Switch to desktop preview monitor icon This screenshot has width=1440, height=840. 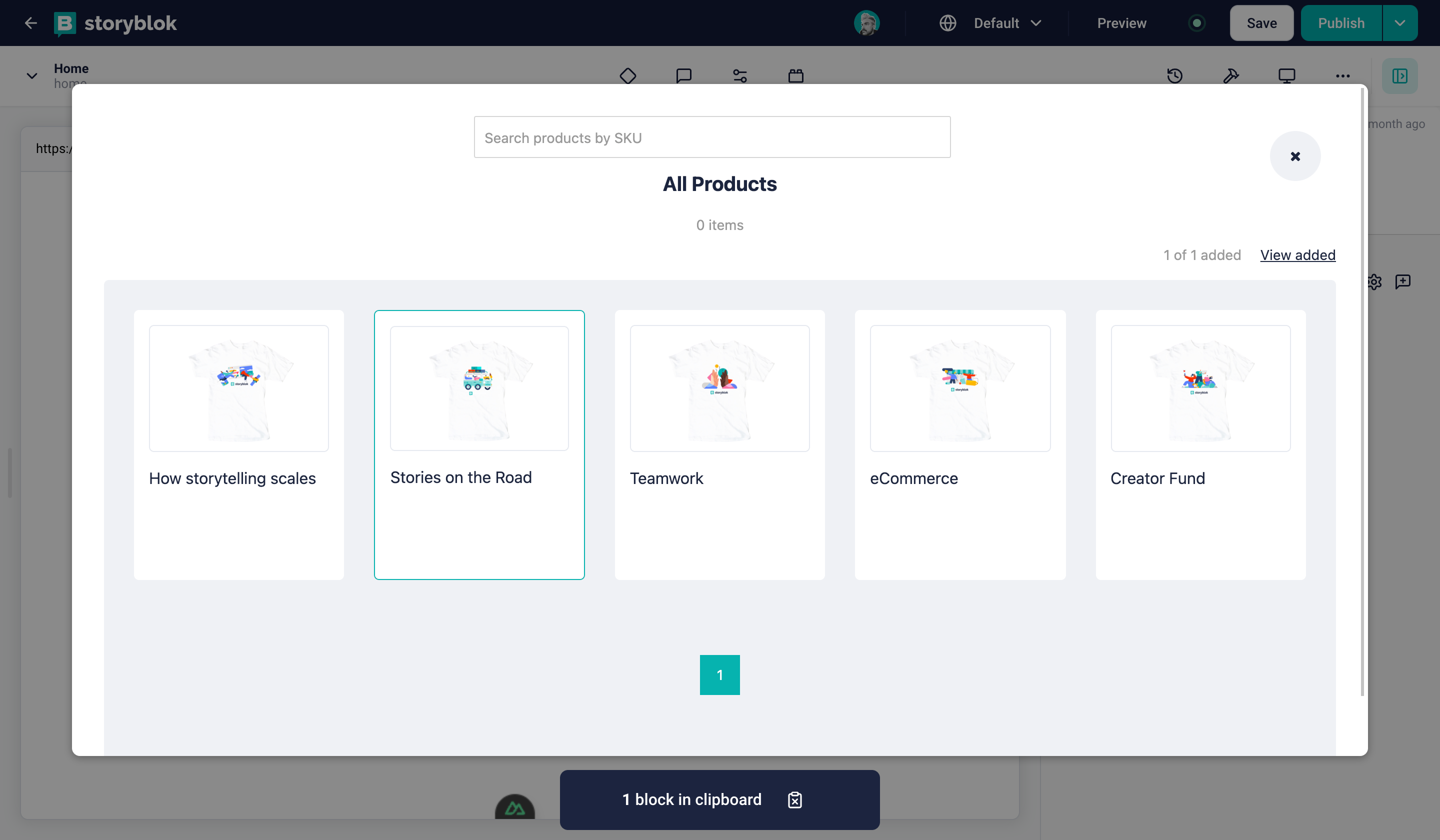pyautogui.click(x=1286, y=75)
